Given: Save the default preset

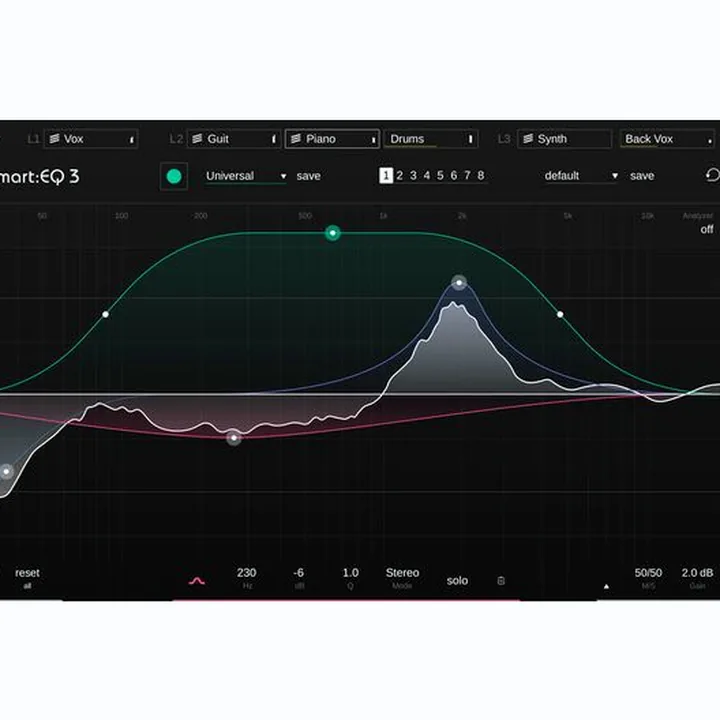Looking at the screenshot, I should [x=642, y=176].
